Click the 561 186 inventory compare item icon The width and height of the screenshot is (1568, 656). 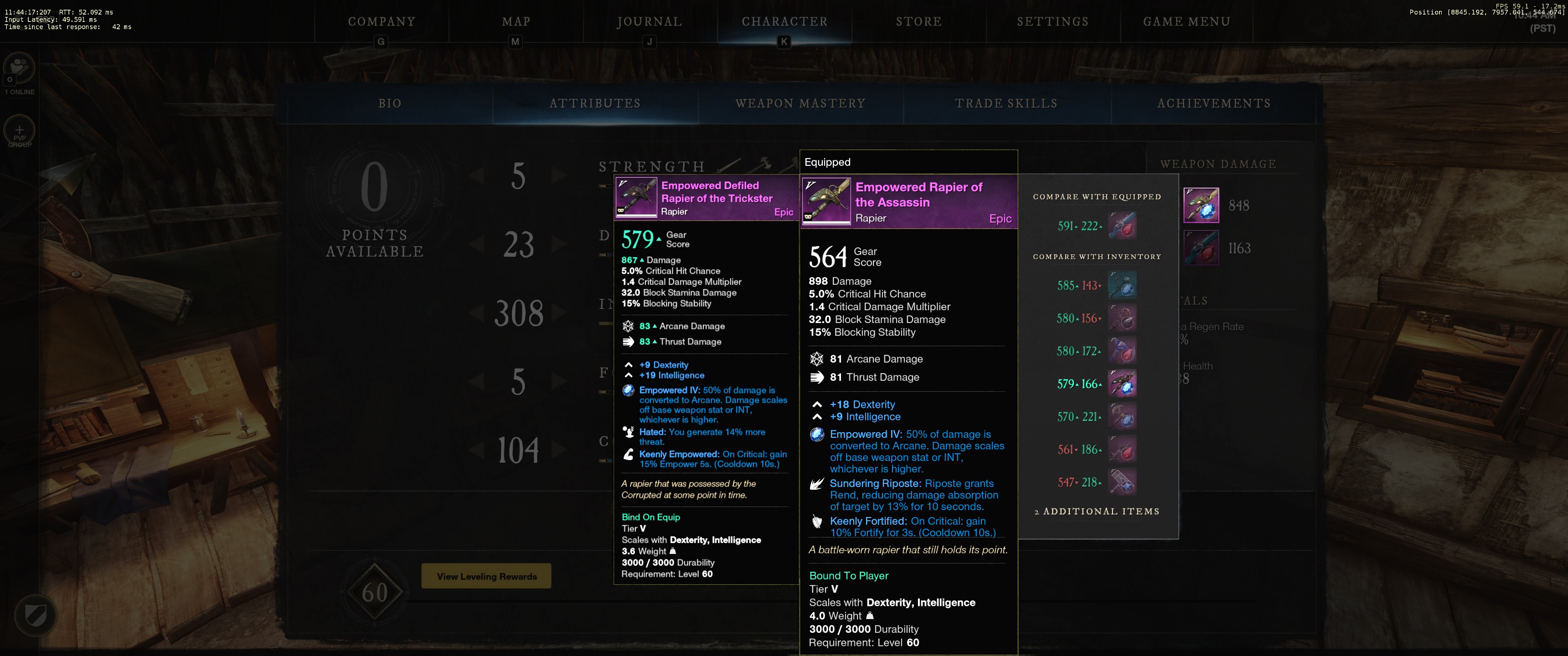click(x=1122, y=450)
